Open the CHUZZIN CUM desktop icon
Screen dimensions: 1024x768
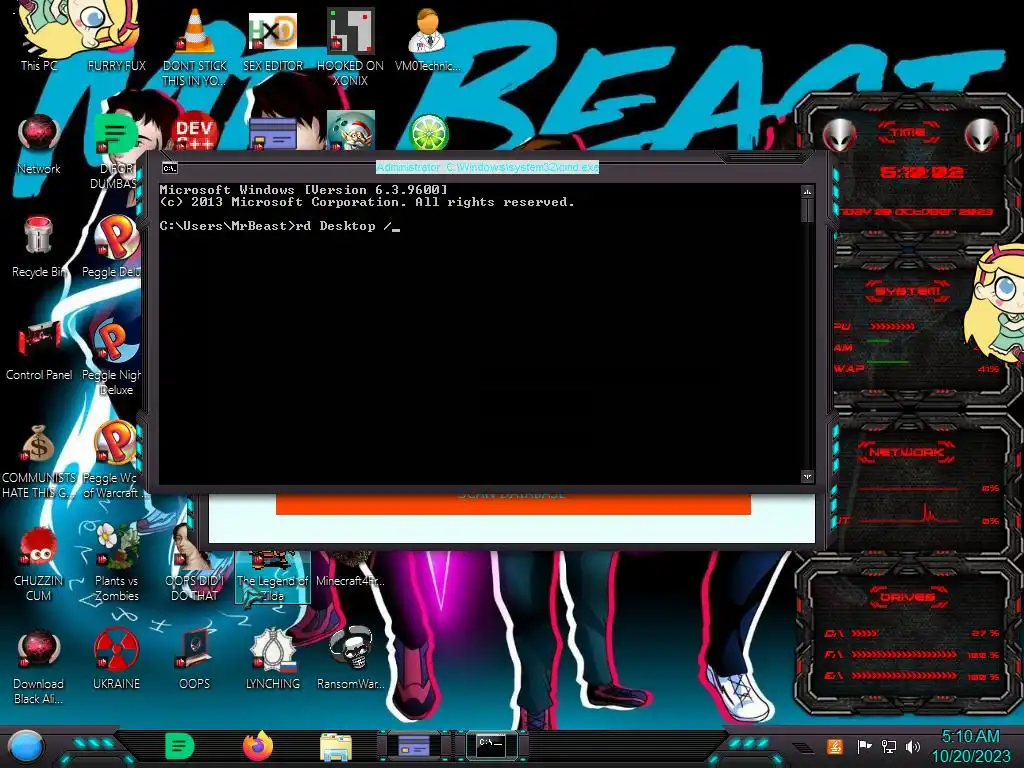click(x=39, y=564)
